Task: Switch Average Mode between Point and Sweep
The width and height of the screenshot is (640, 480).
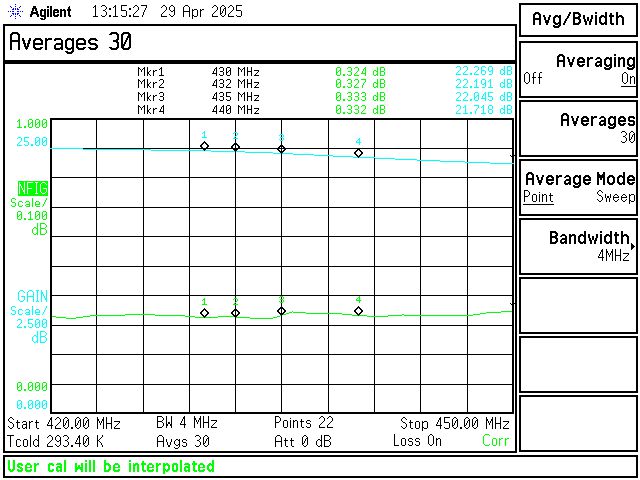Action: (x=578, y=188)
